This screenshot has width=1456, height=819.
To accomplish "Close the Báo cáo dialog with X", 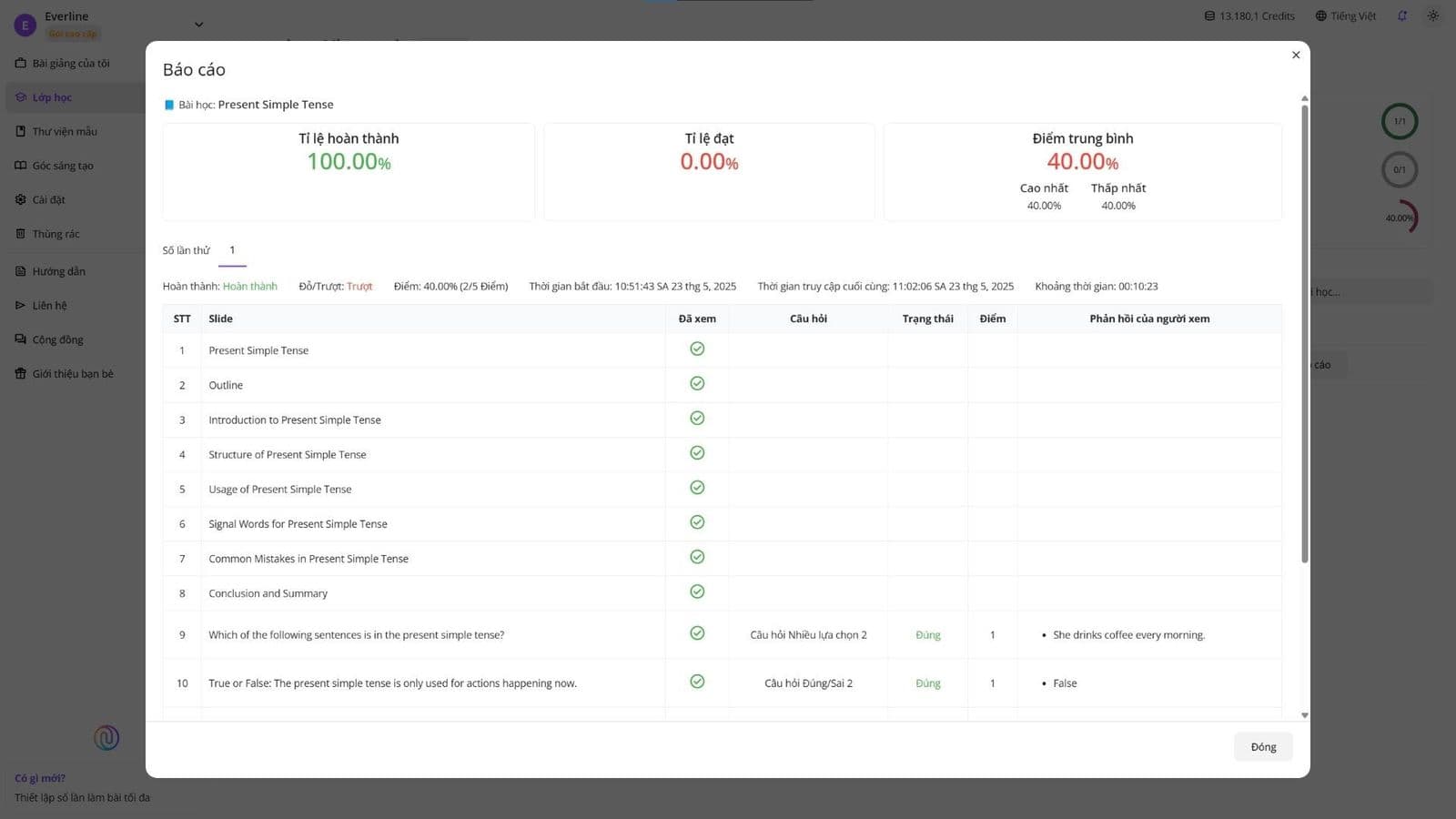I will [x=1296, y=55].
